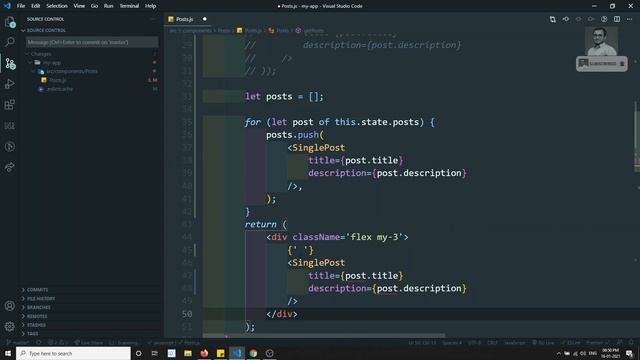
Task: Switch to Visual Studio Code taskbar icon
Action: pyautogui.click(x=237, y=353)
